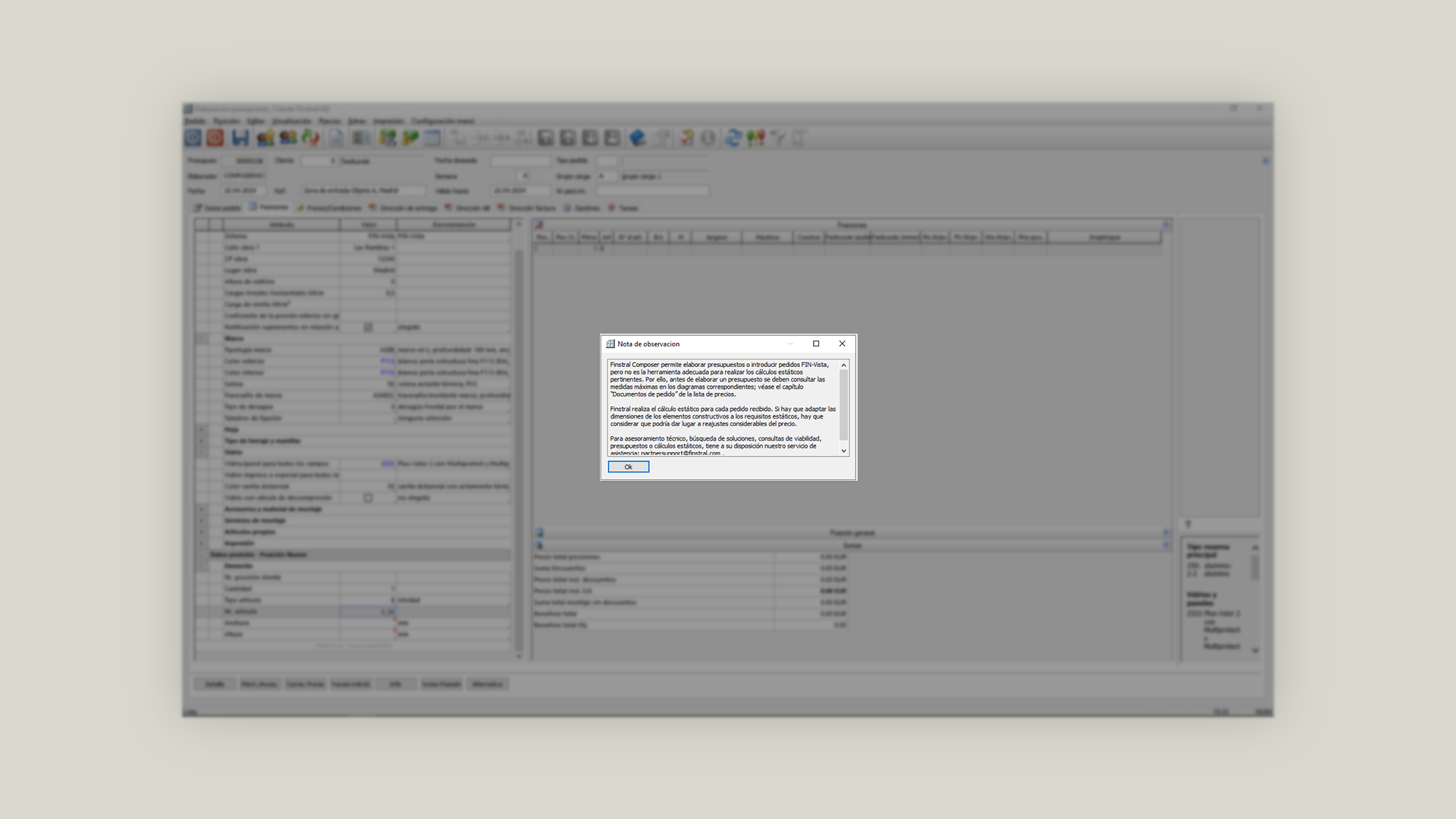Click the quoted text 'Documentos de pedido'
Screen dimensions: 1456x819
click(x=644, y=394)
